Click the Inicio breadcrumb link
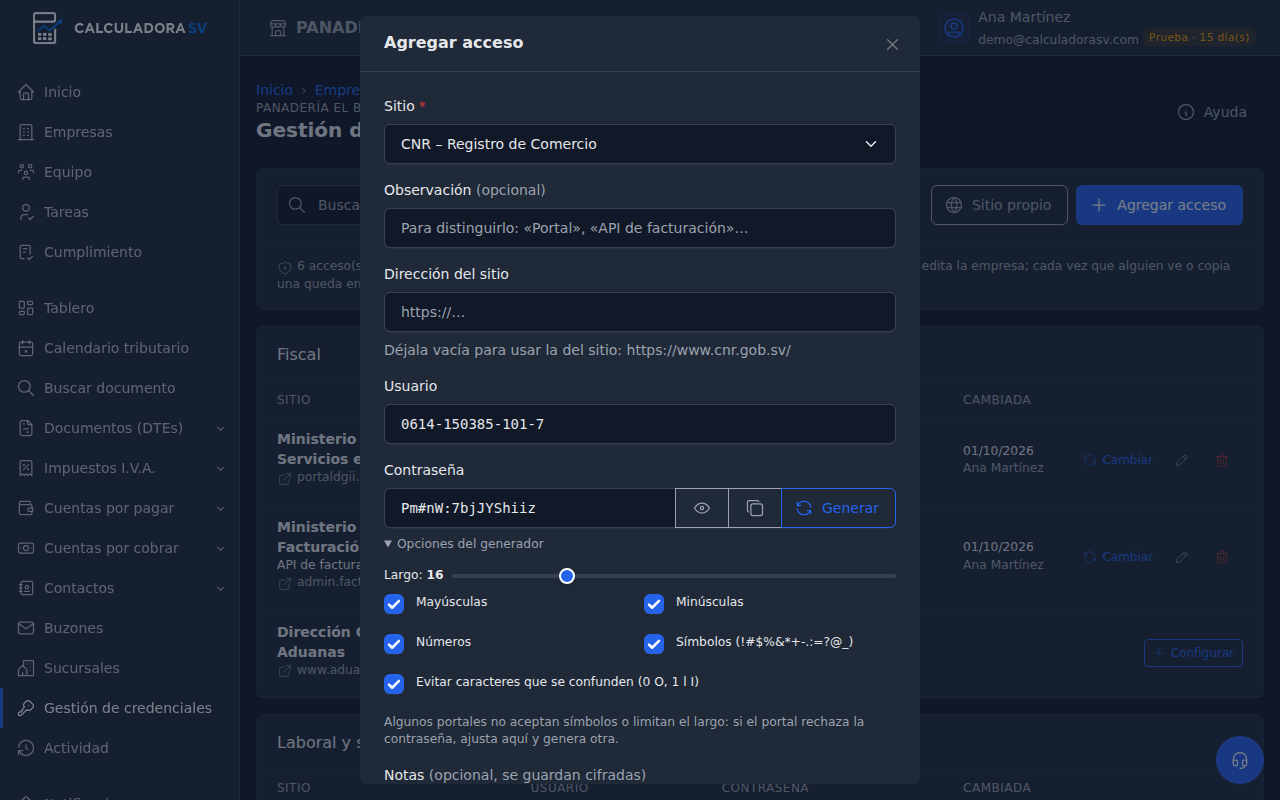The image size is (1280, 800). [274, 90]
